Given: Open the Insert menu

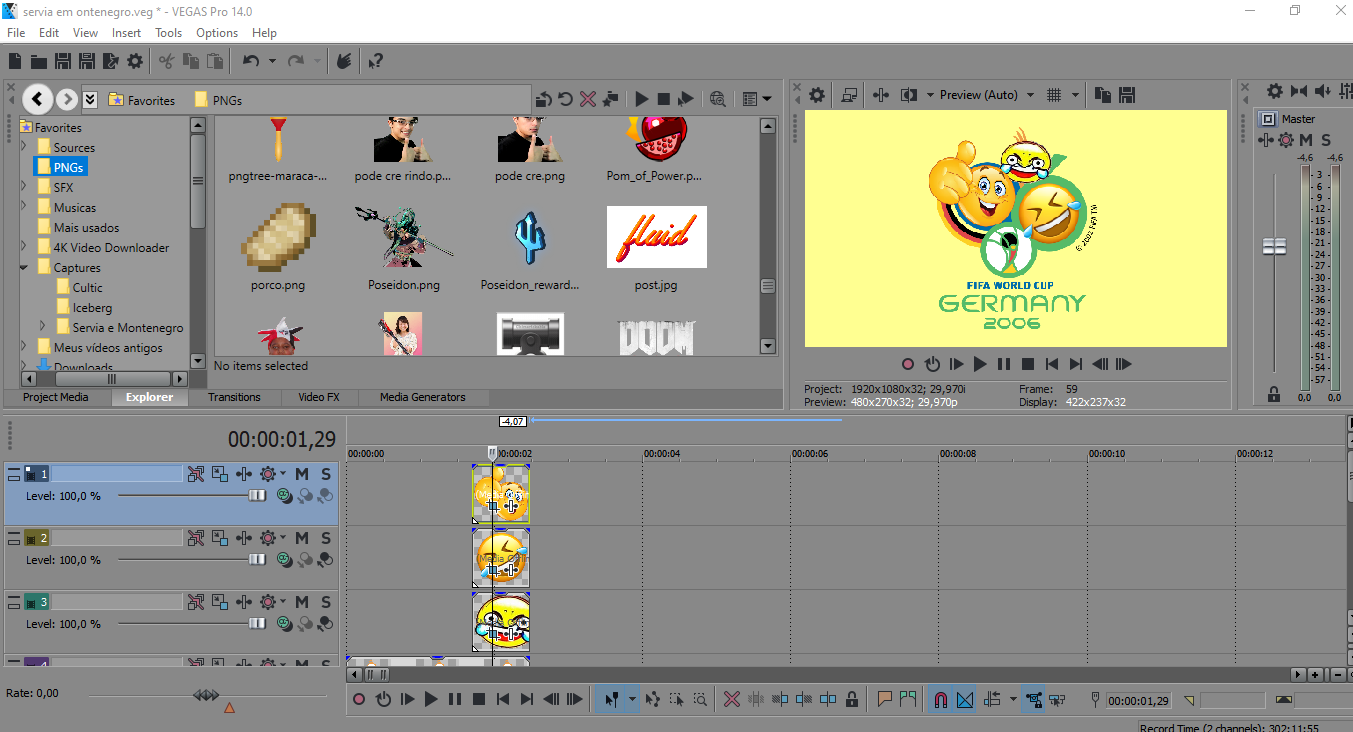Looking at the screenshot, I should [126, 33].
